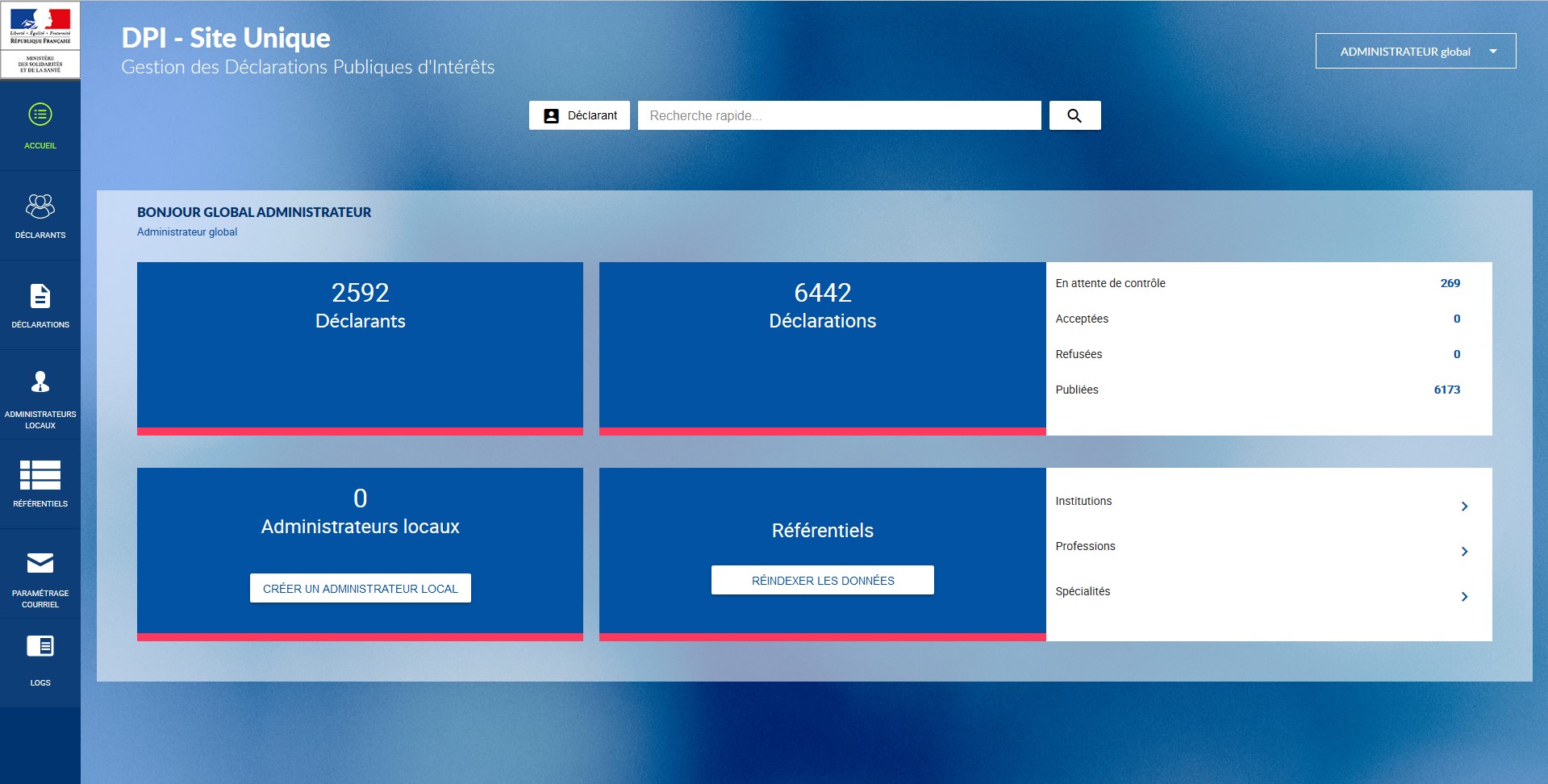Click the Recherche rapide search field
The image size is (1548, 784).
[x=839, y=115]
